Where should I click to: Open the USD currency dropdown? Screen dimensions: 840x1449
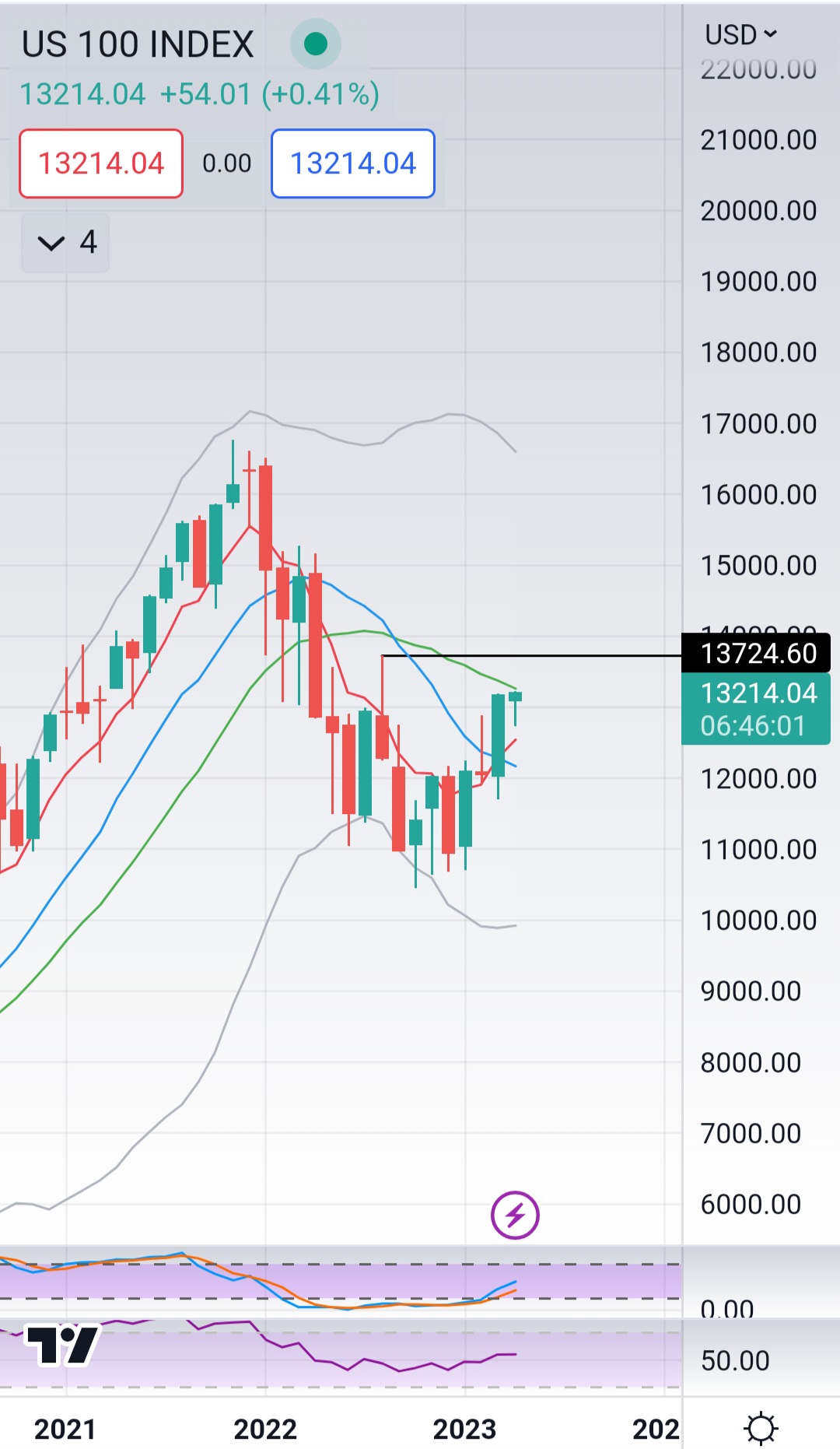[x=740, y=34]
